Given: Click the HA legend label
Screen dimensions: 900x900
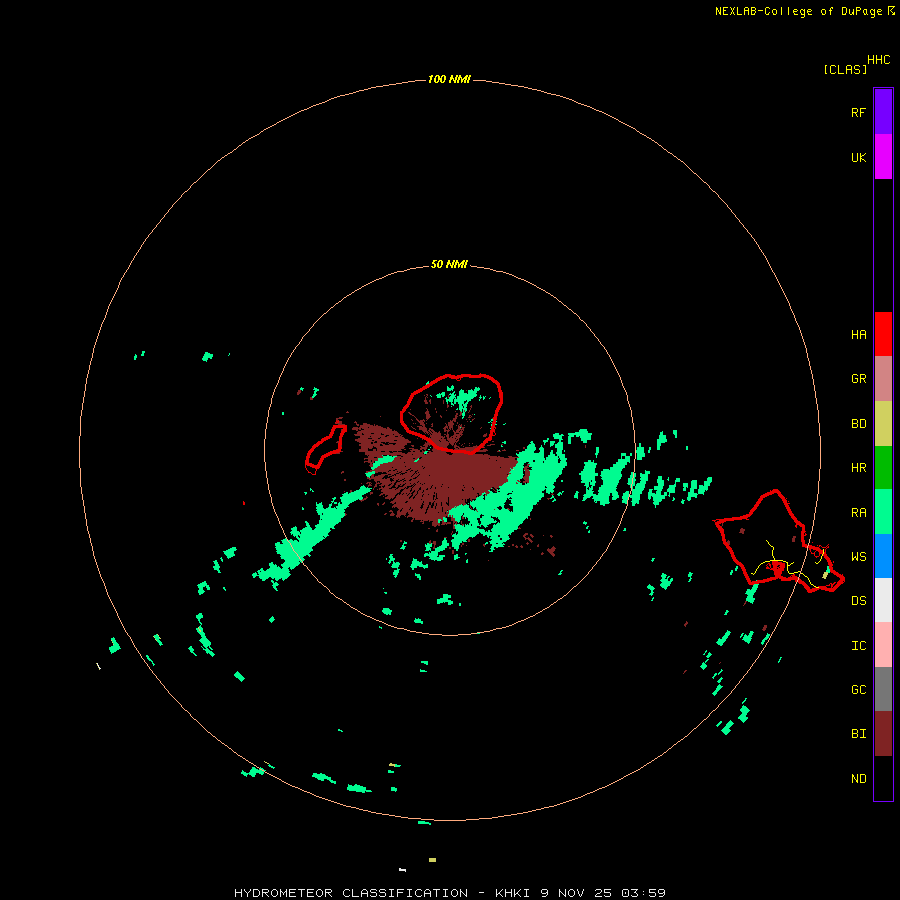Looking at the screenshot, I should [858, 335].
